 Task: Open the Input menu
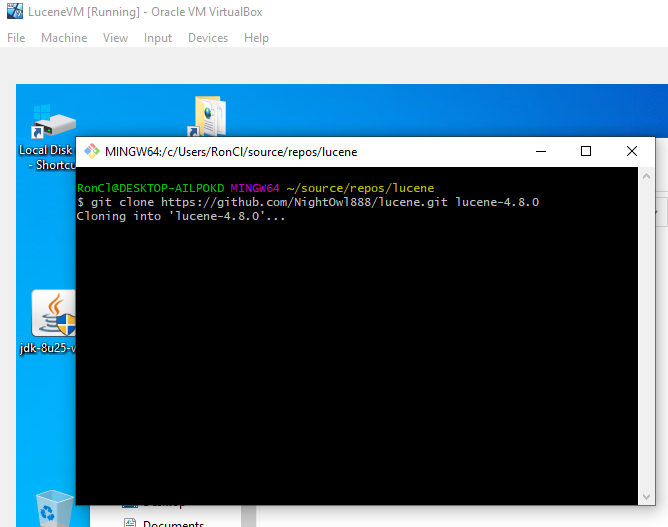(158, 38)
